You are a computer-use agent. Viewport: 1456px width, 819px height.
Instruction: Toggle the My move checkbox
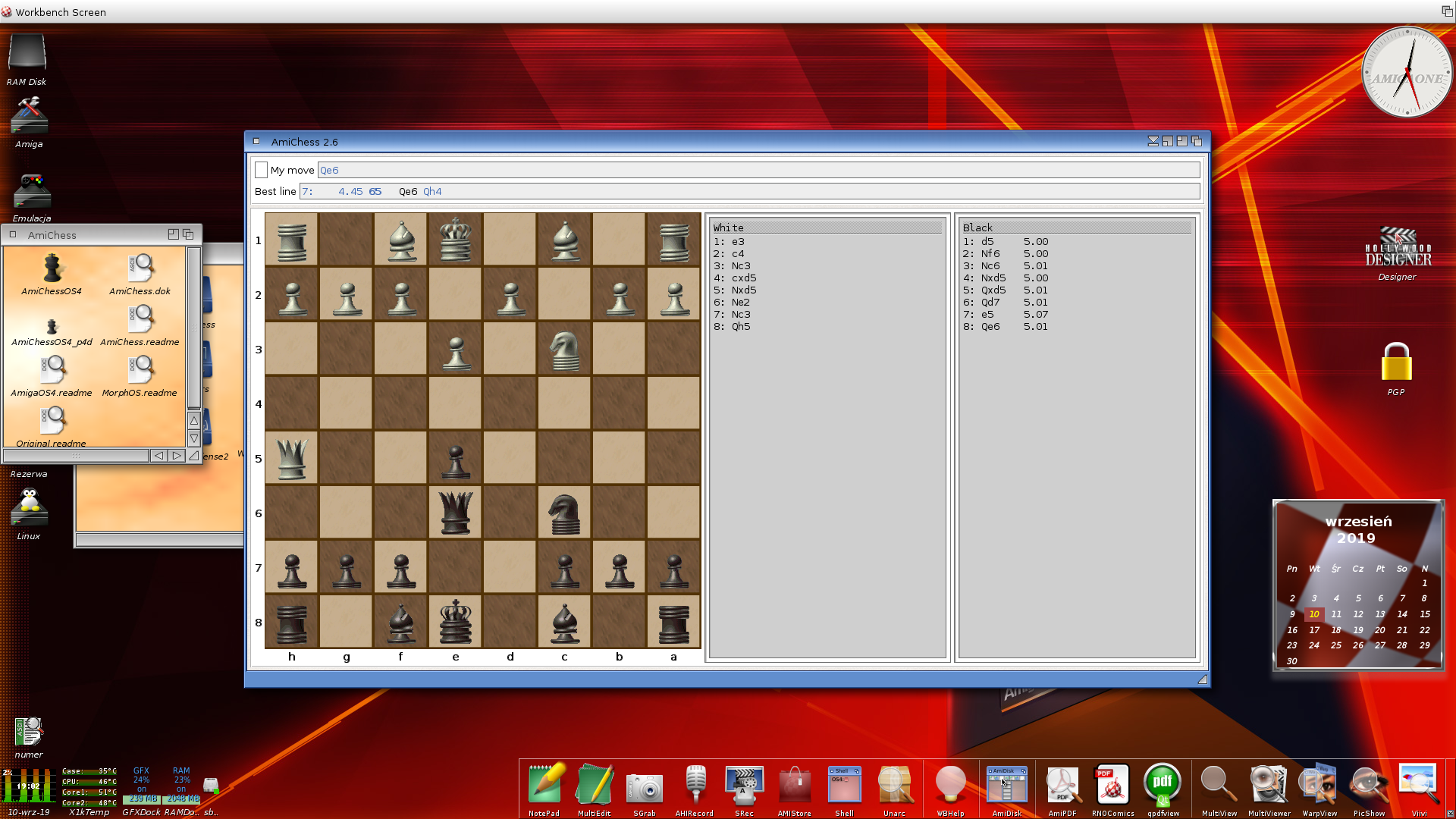[262, 170]
